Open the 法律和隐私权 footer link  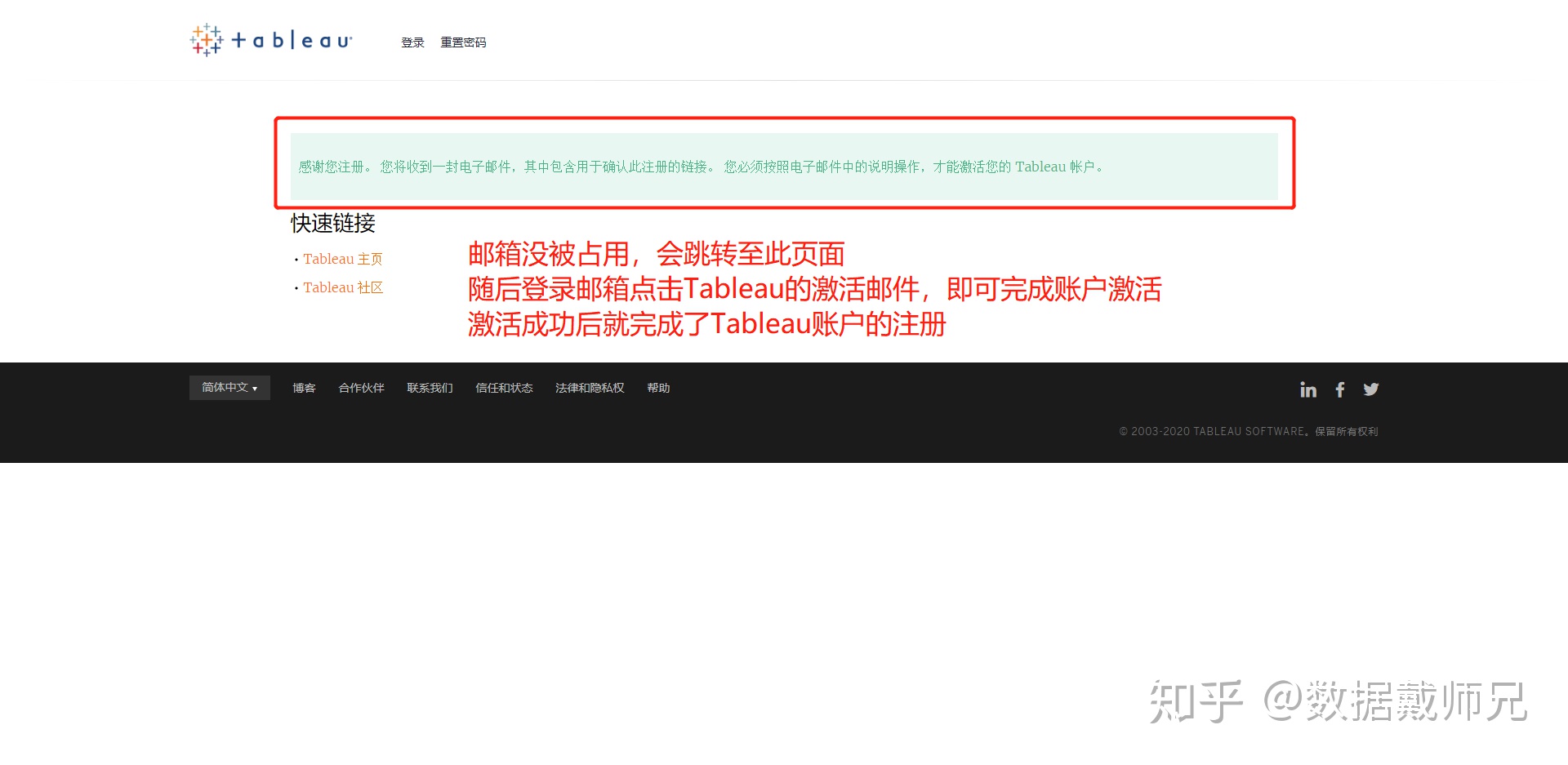coord(590,388)
